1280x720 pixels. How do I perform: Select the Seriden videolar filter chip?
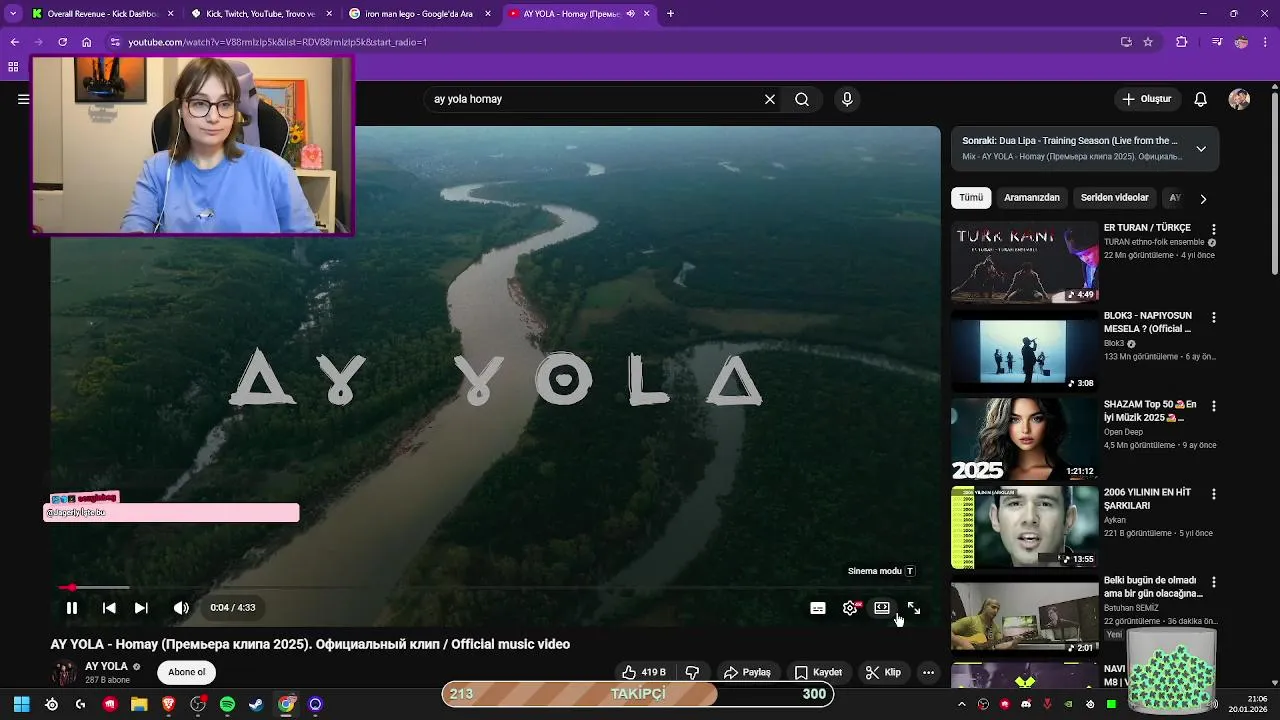coord(1115,198)
